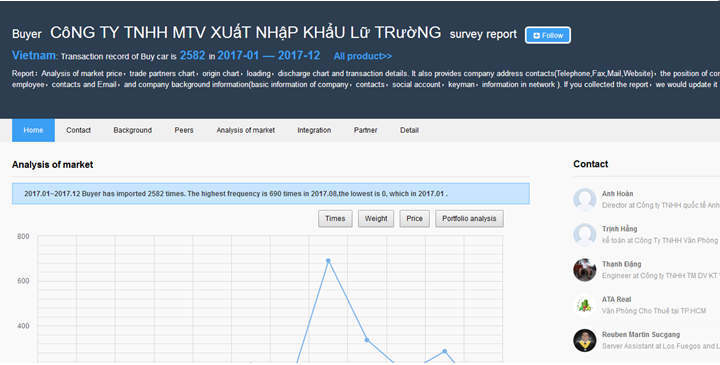Click Thạnh Đặng's profile photo

(585, 270)
